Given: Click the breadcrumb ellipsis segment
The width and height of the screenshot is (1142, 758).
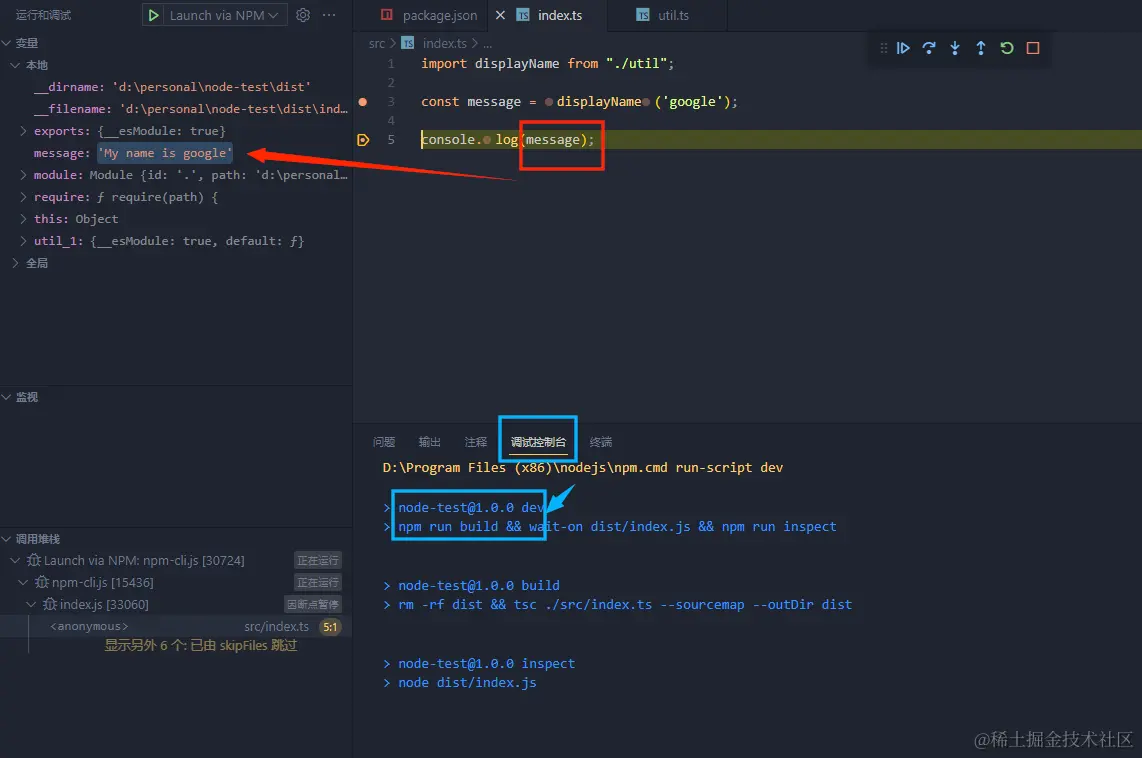Looking at the screenshot, I should (487, 44).
